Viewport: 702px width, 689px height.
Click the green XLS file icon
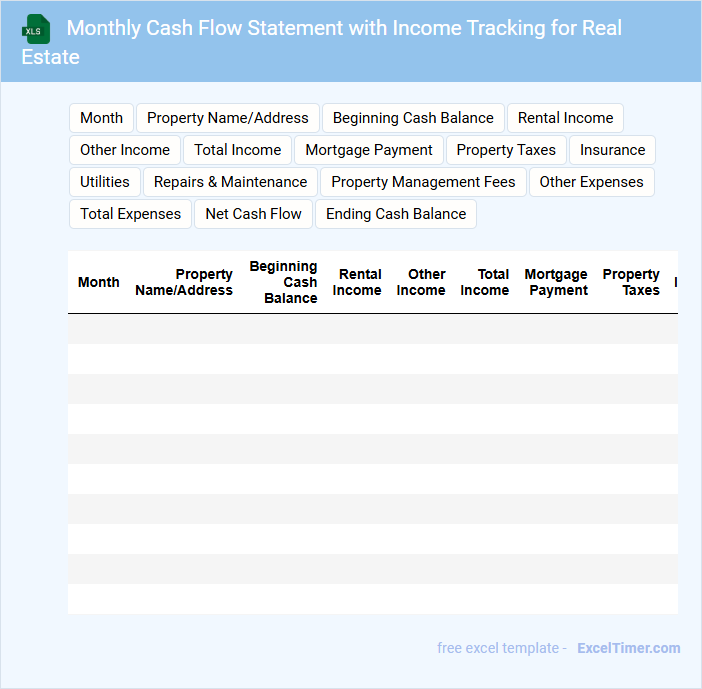click(36, 29)
